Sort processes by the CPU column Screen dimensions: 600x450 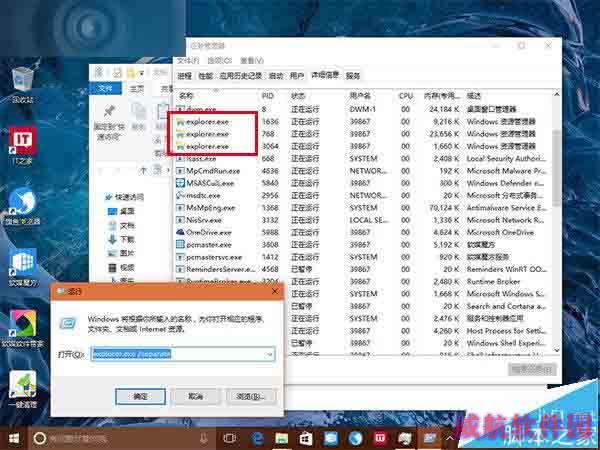(406, 96)
